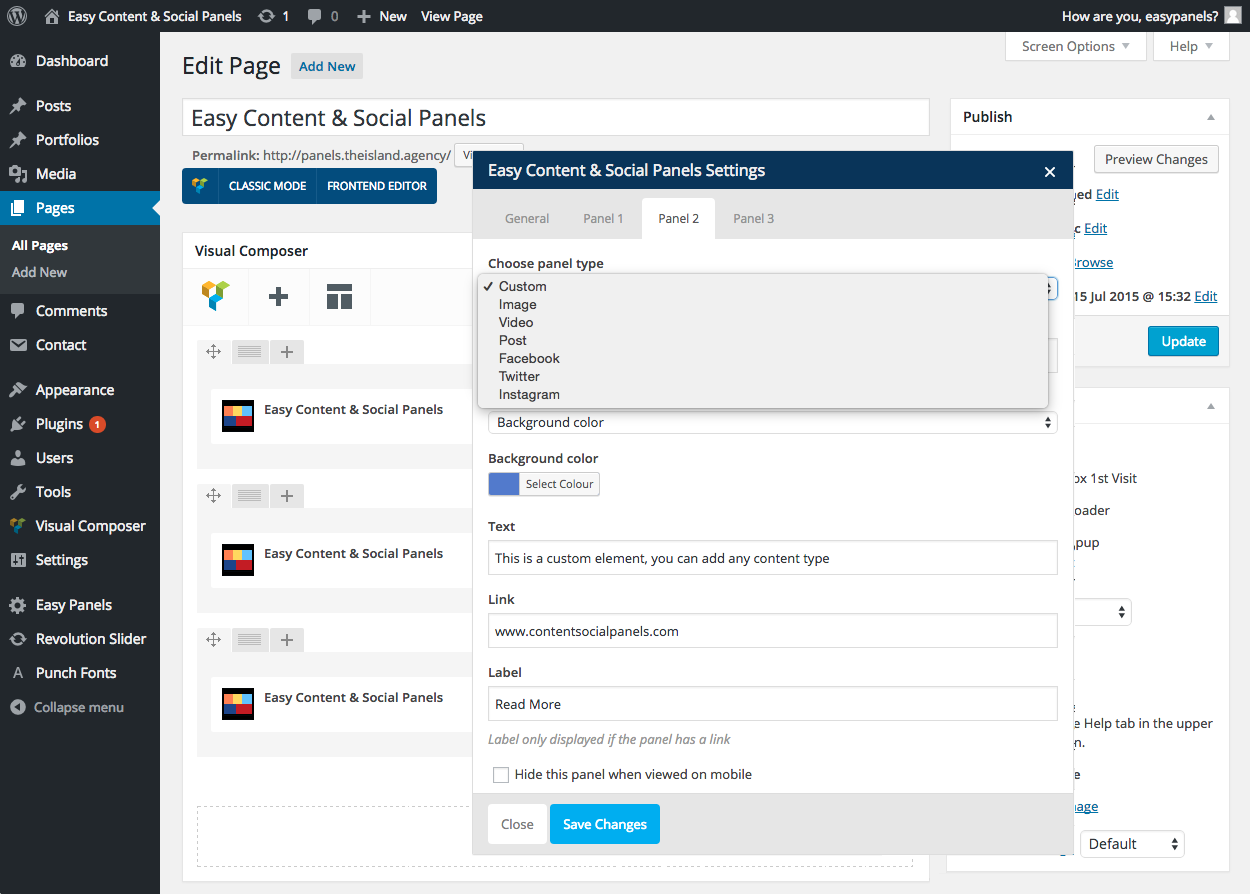
Task: Click the Select Colour button
Action: (x=559, y=484)
